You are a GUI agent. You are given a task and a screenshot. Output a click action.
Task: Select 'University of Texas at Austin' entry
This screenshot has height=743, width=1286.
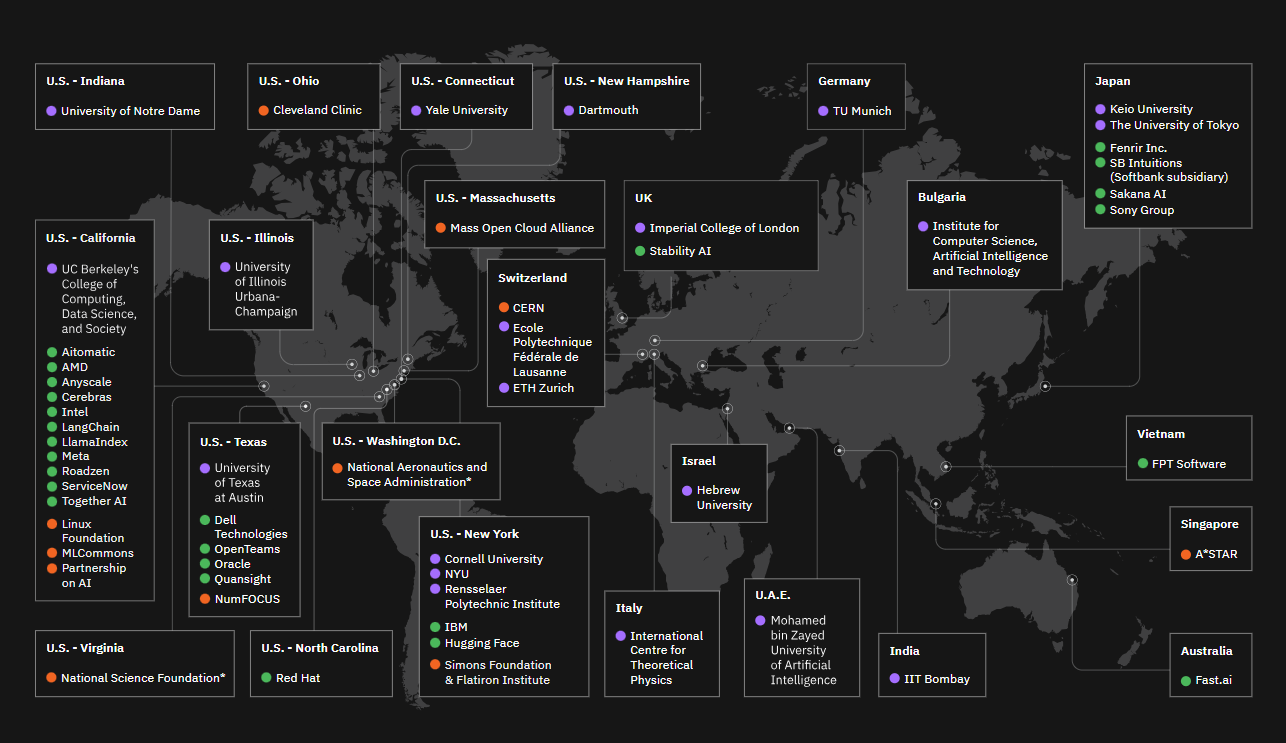coord(242,483)
